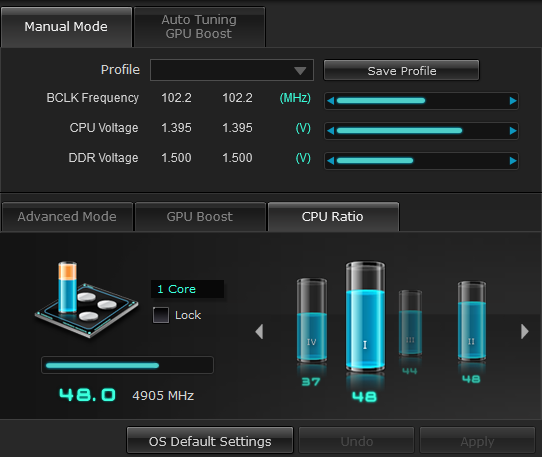This screenshot has width=542, height=457.
Task: Click OS Default Settings button
Action: (210, 440)
